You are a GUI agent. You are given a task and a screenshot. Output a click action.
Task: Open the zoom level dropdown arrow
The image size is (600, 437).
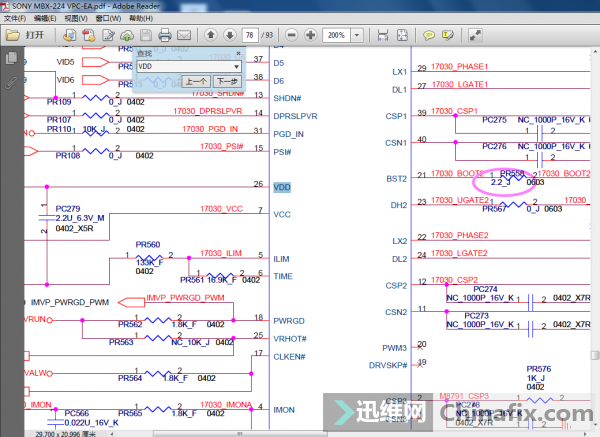click(357, 35)
